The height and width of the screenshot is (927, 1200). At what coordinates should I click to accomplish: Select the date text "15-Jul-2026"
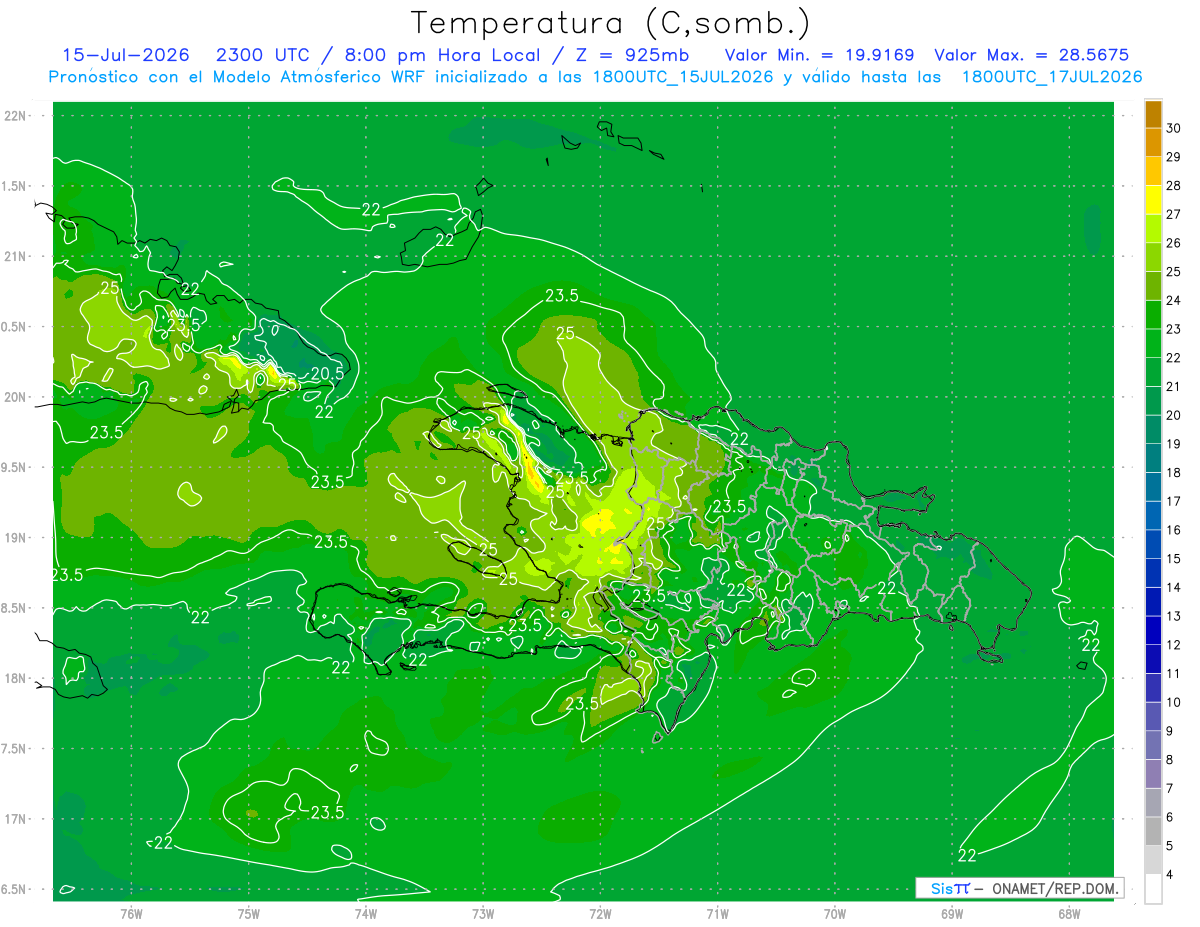click(125, 55)
